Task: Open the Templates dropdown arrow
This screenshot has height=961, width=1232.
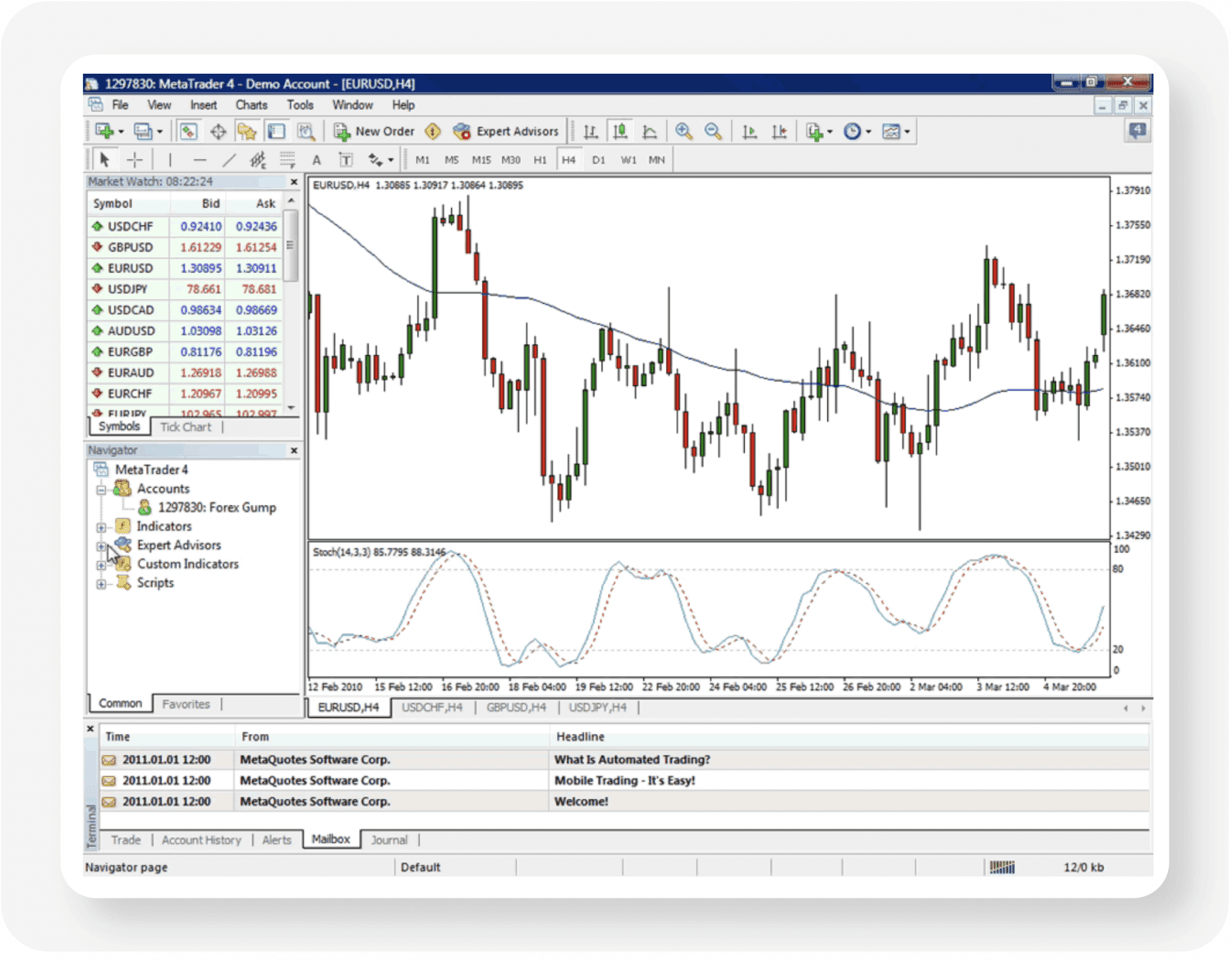Action: tap(907, 131)
